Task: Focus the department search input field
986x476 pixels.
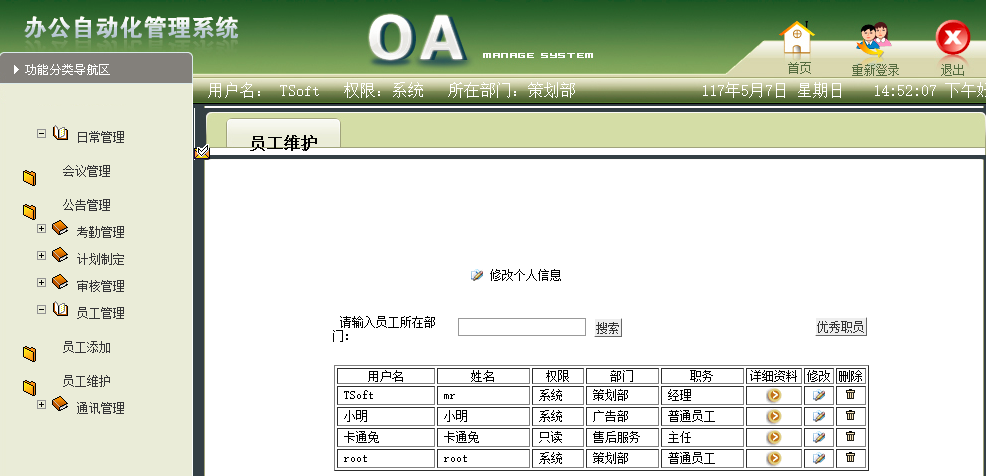Action: pos(522,327)
